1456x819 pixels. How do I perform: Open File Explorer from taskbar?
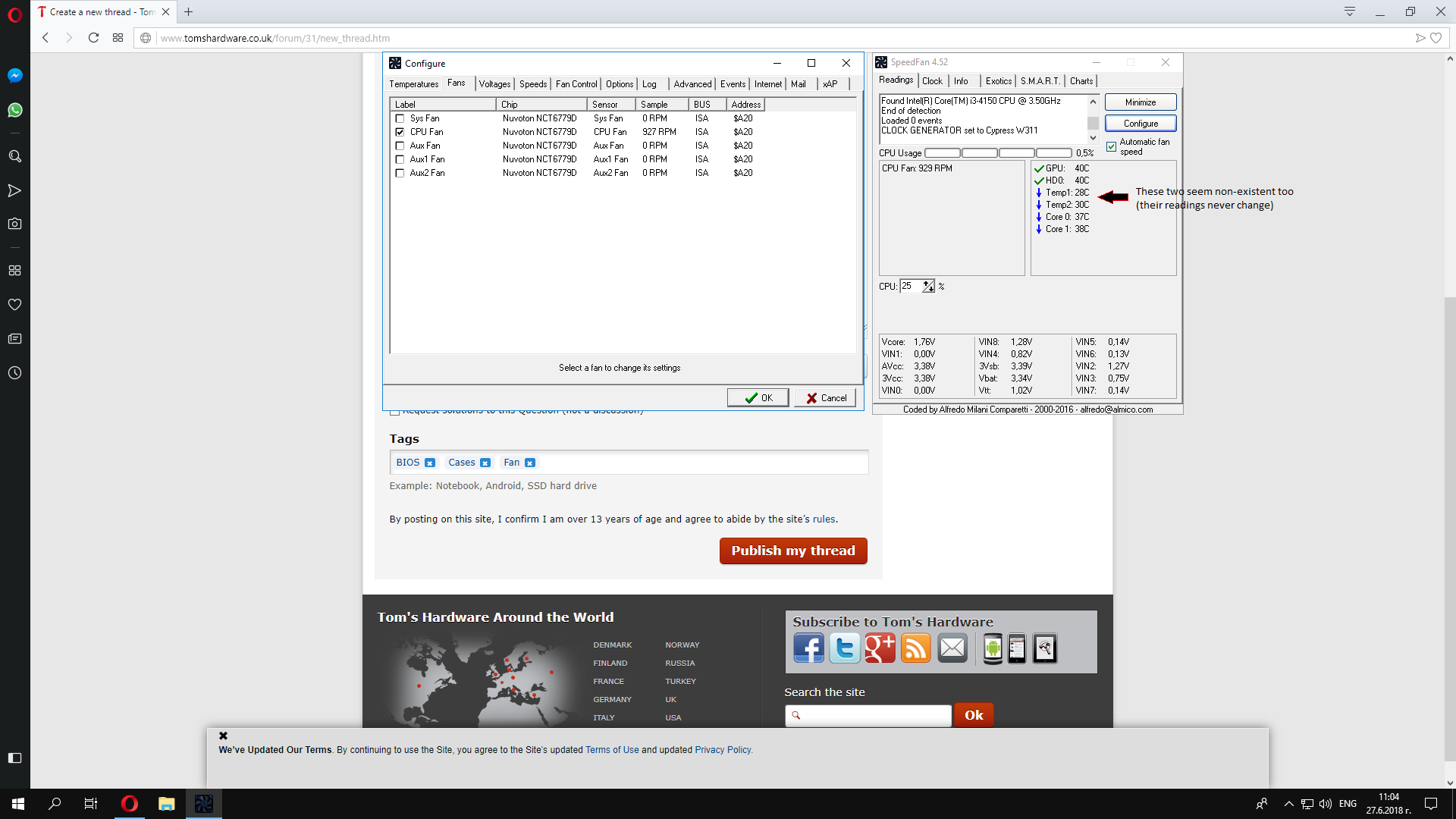pos(166,804)
